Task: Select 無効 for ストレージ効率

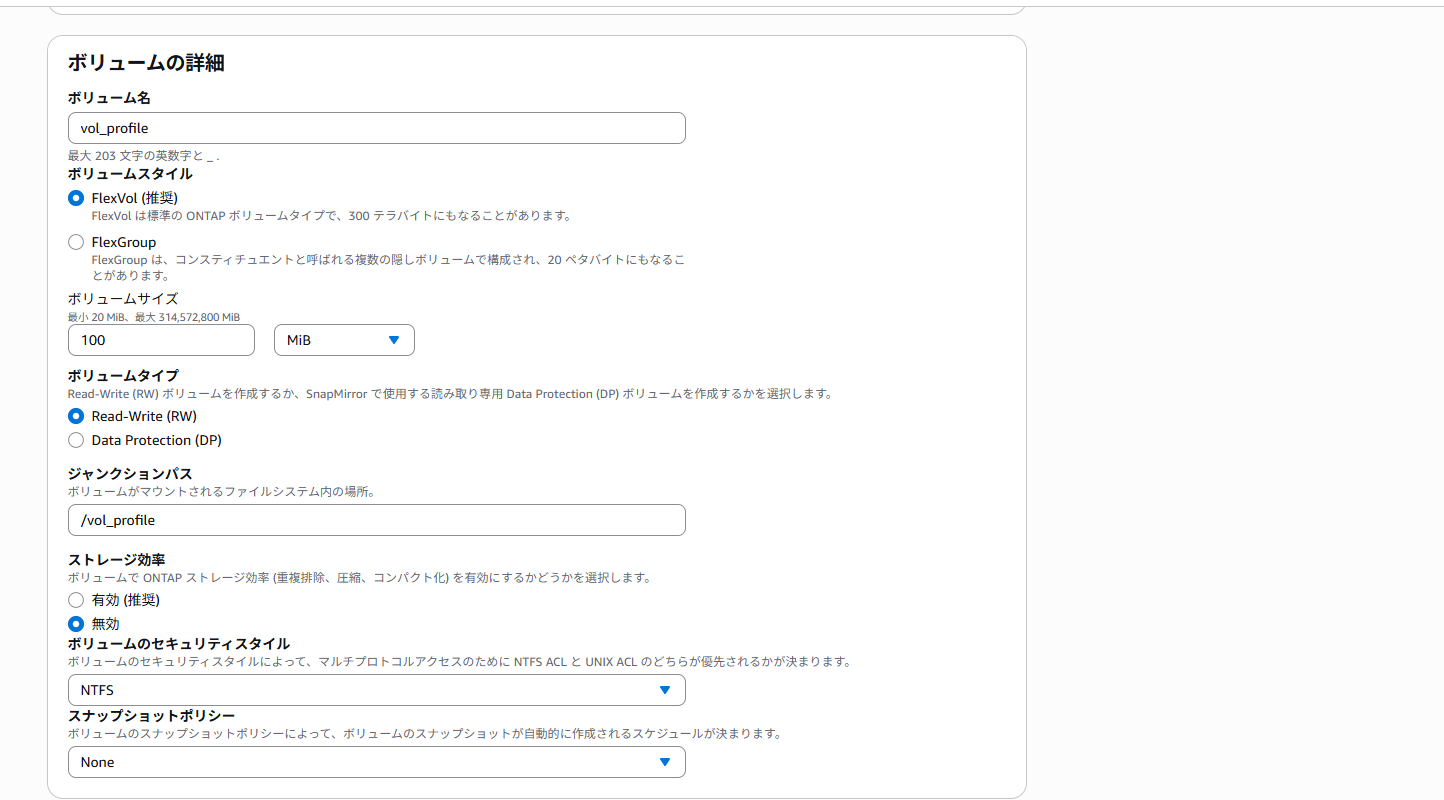Action: tap(76, 623)
